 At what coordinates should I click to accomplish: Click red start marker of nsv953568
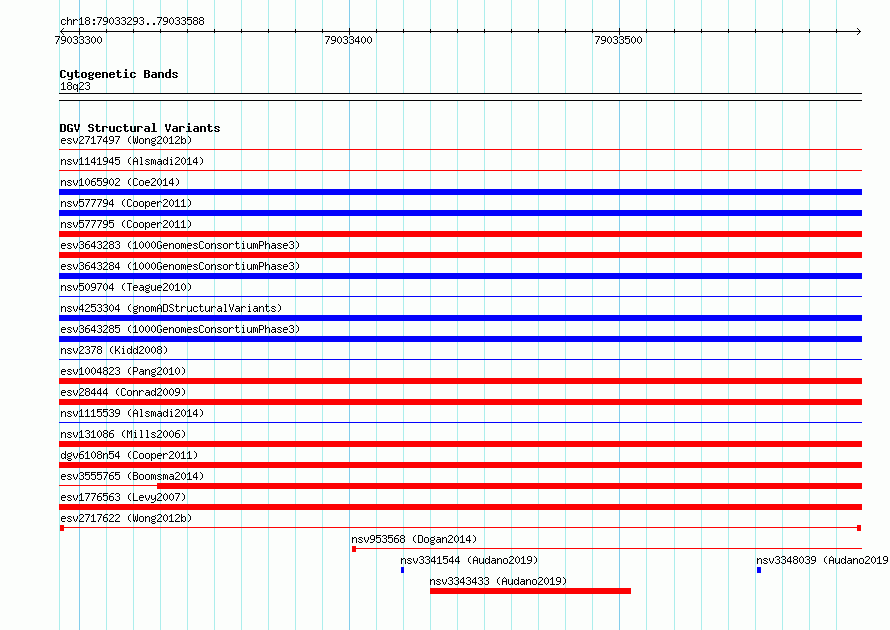354,549
